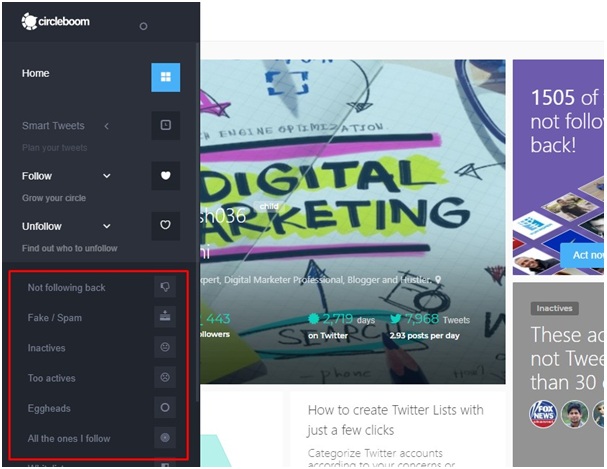This screenshot has width=607, height=469.
Task: Click the Smart Tweets square icon
Action: point(166,126)
